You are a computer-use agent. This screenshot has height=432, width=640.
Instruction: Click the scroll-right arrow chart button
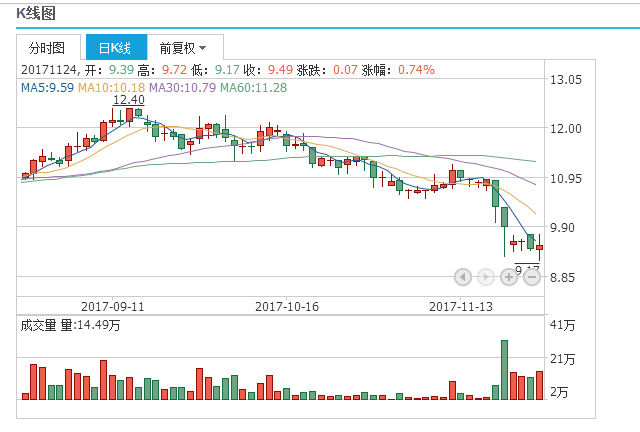tap(486, 277)
